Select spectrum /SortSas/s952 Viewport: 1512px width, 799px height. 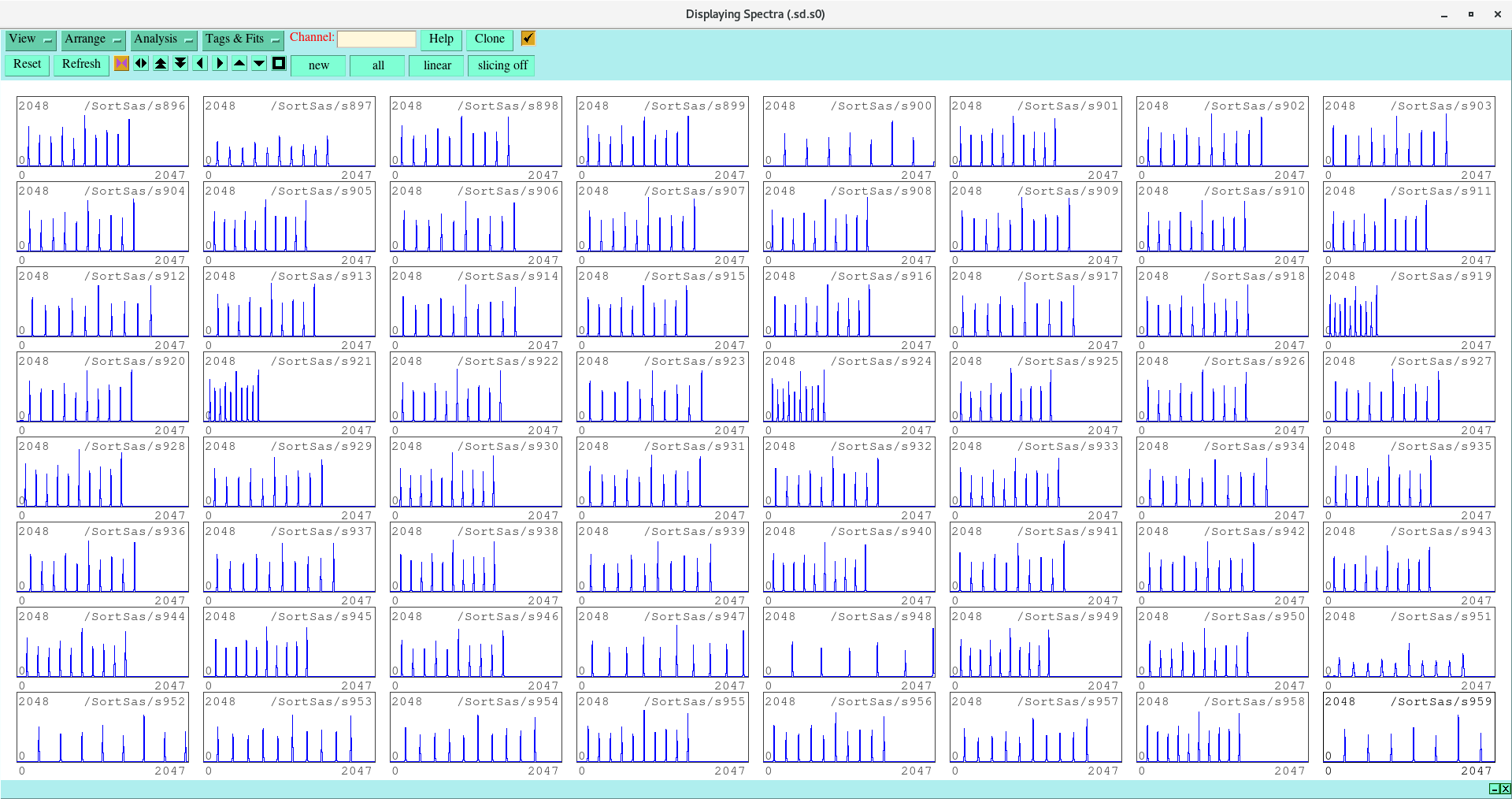point(102,727)
